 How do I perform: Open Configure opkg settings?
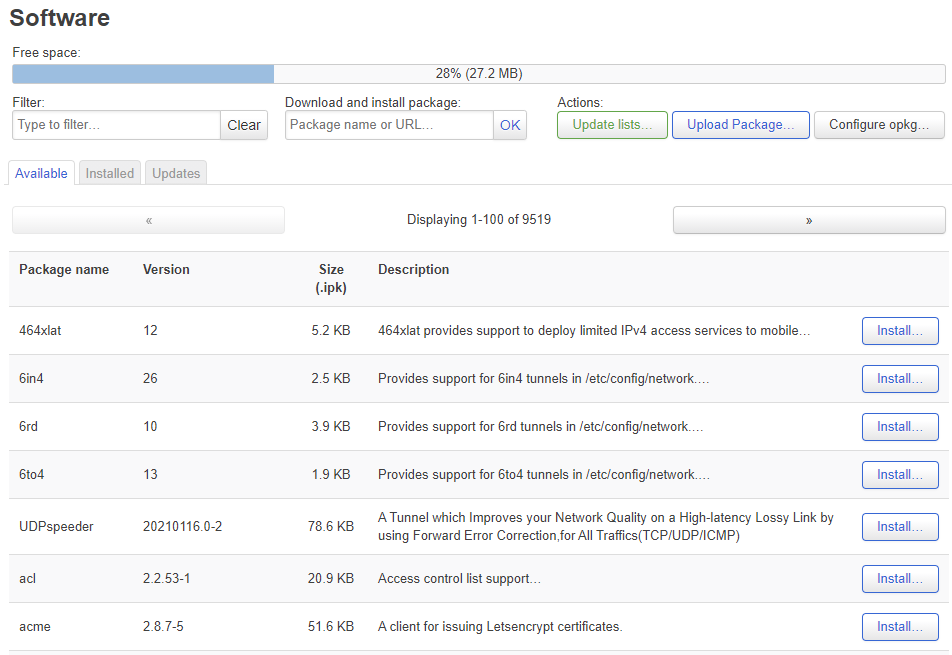point(879,125)
